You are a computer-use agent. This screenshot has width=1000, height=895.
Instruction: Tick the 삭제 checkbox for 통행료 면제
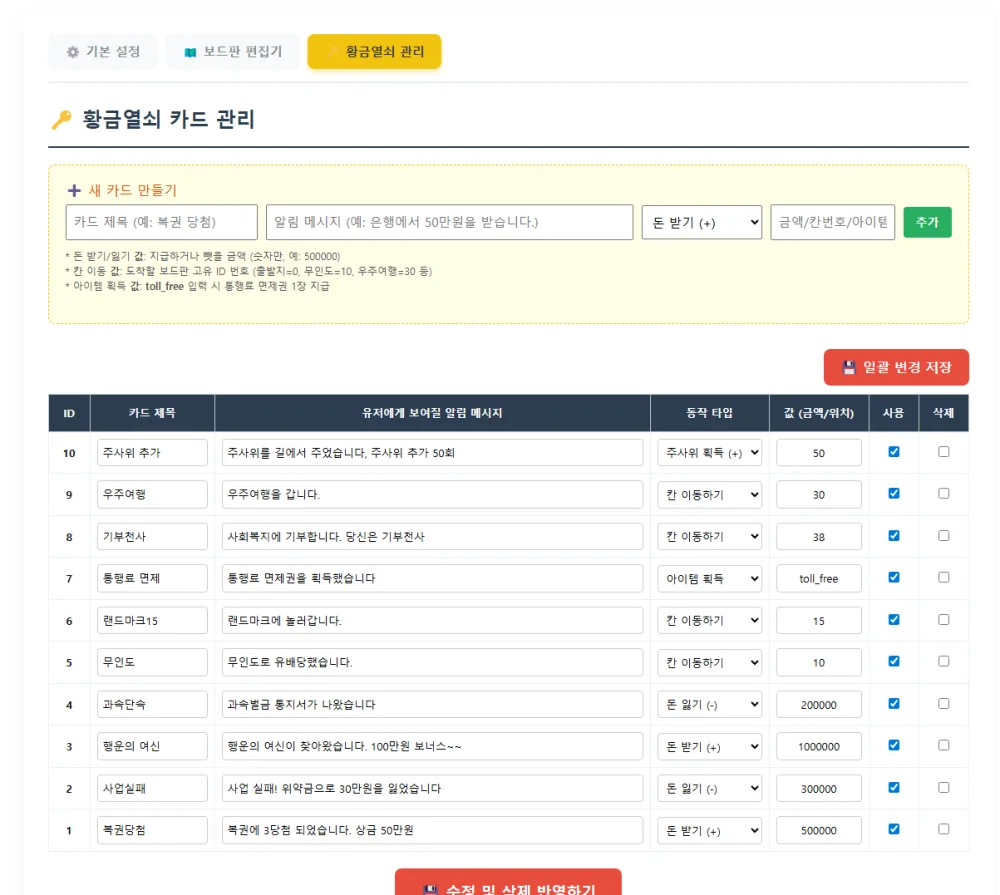click(944, 577)
